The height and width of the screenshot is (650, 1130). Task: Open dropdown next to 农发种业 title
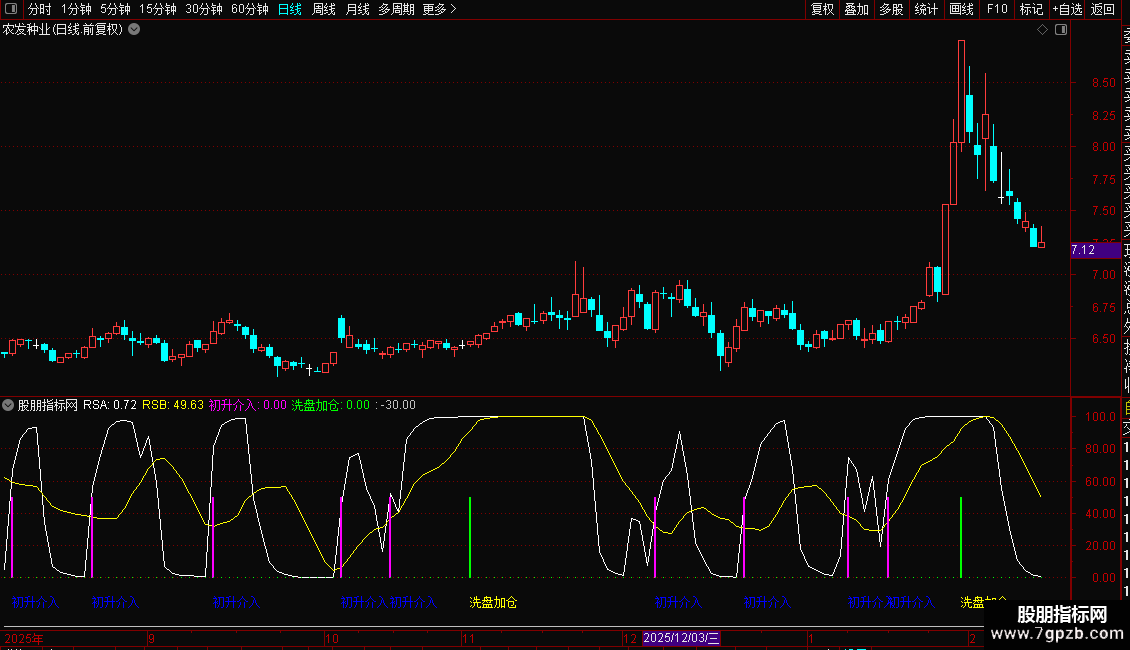[x=134, y=30]
